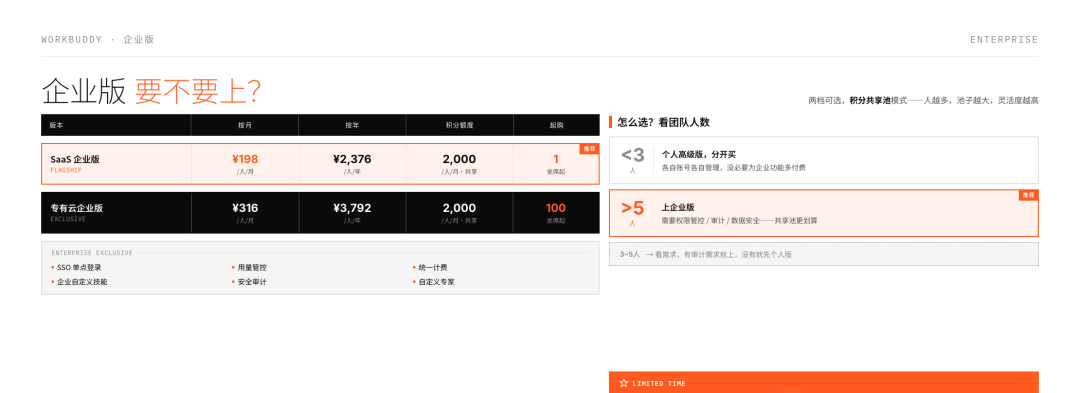Click the 用量管控 feature
Screen dimensions: 1080x393
point(251,267)
